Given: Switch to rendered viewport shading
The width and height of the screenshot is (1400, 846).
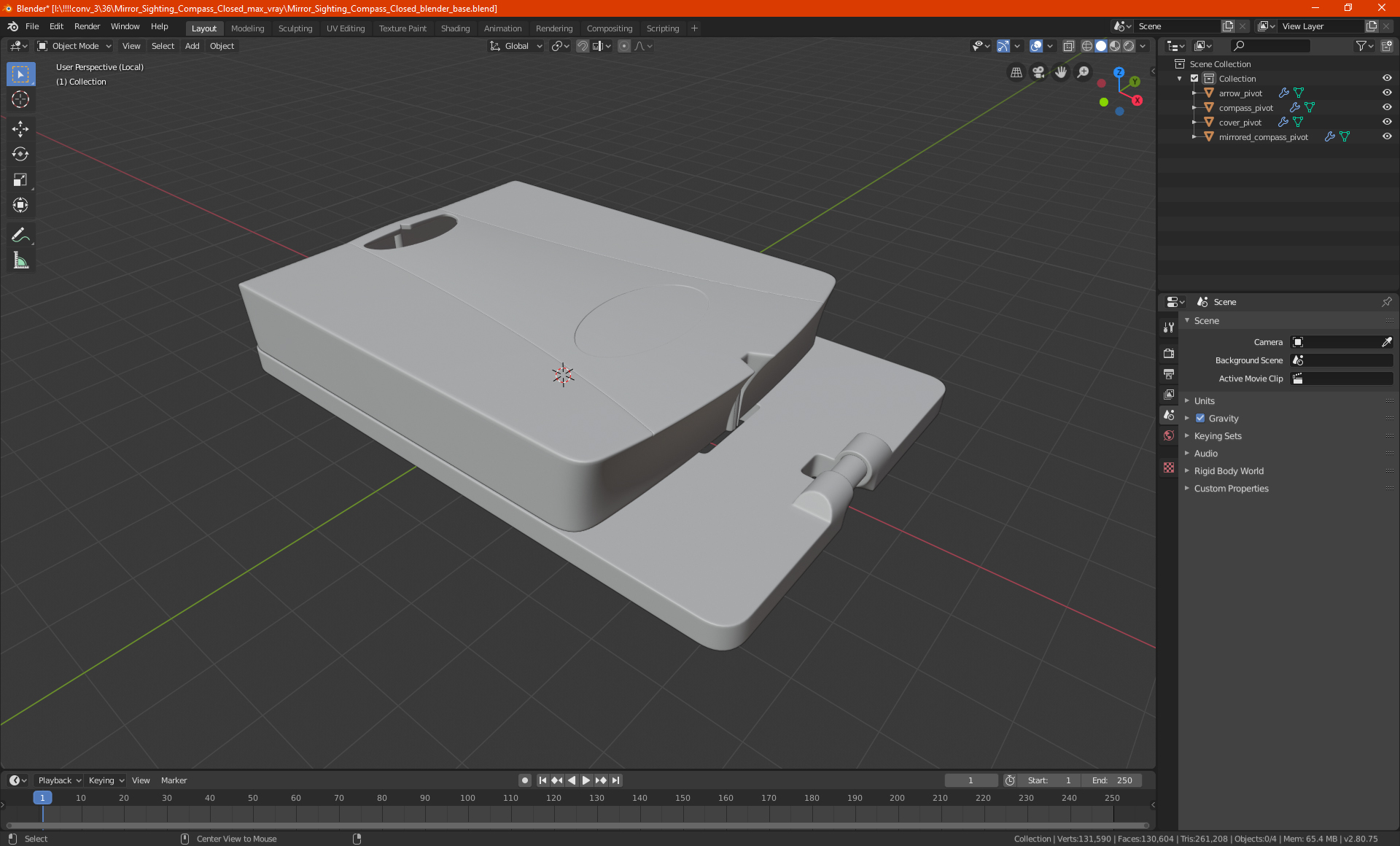Looking at the screenshot, I should click(x=1129, y=46).
